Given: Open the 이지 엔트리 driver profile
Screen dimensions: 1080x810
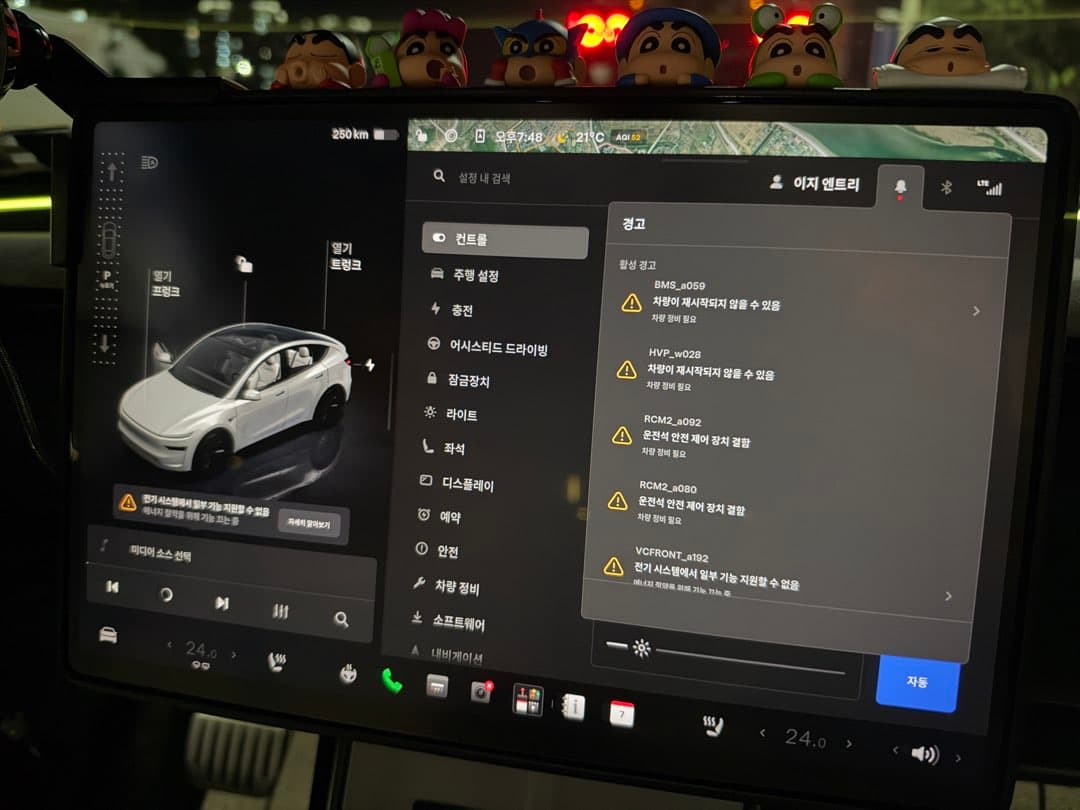Looking at the screenshot, I should point(816,183).
